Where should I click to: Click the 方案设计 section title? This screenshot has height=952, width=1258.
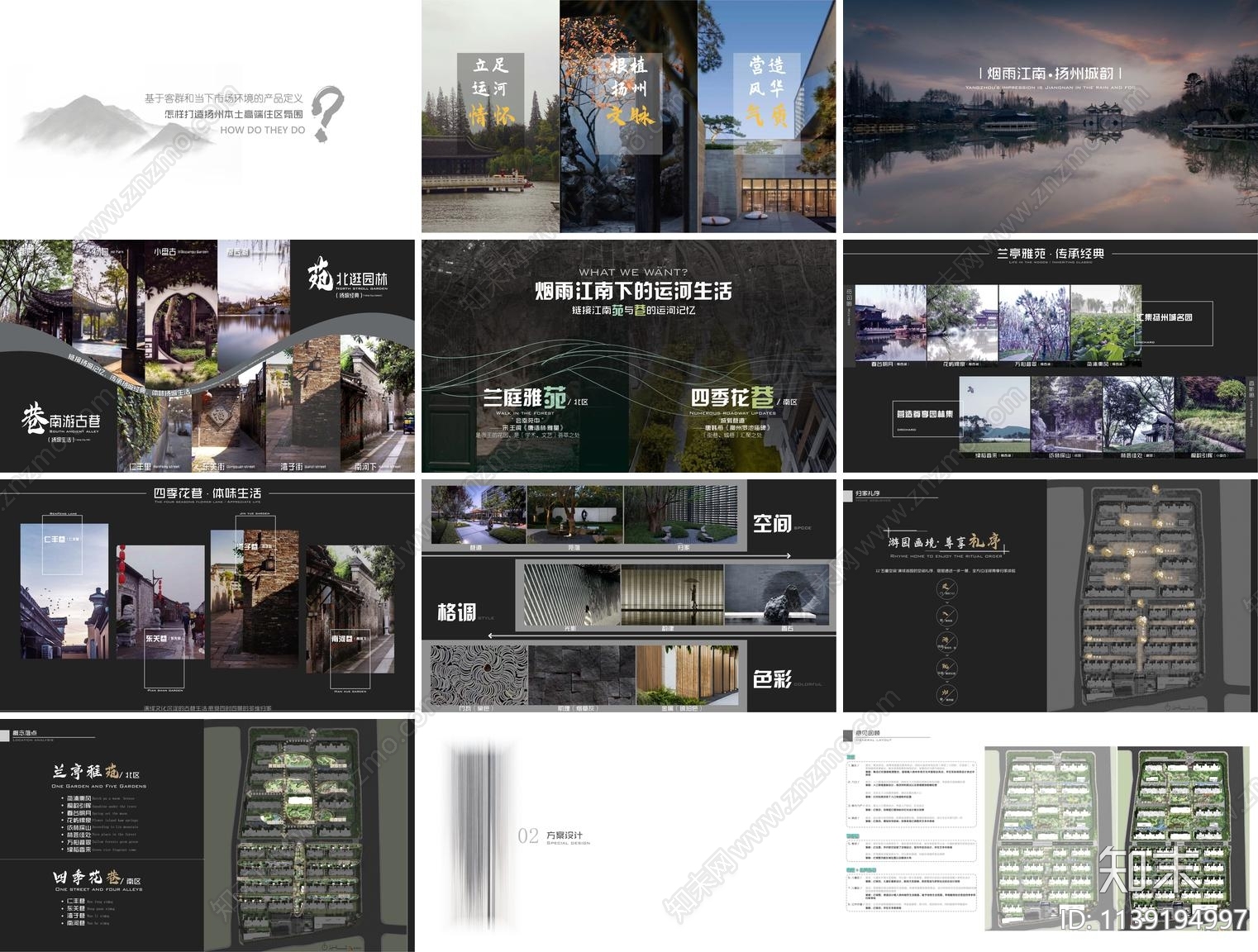point(565,835)
